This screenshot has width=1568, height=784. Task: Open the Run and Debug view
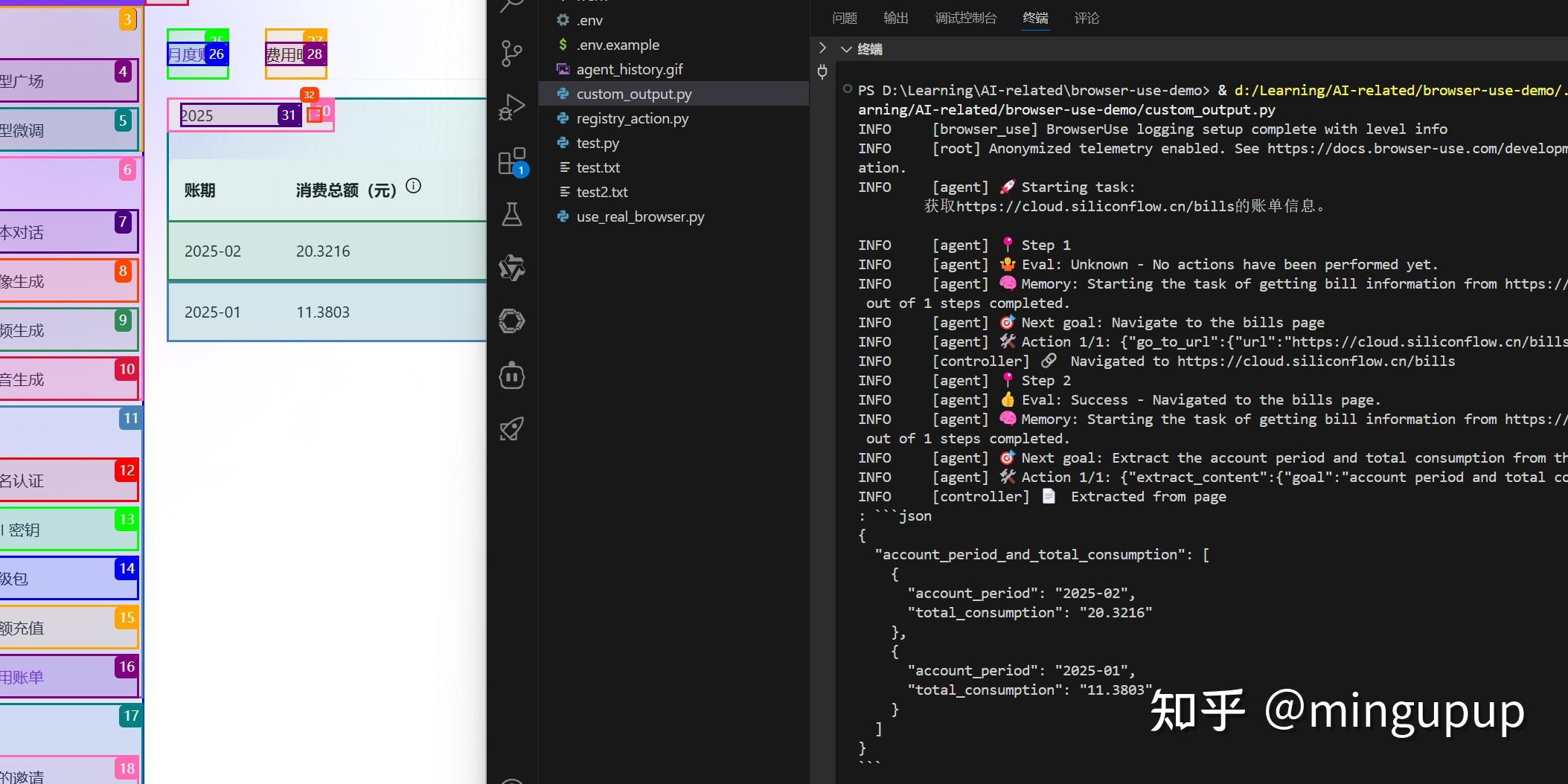[x=512, y=107]
